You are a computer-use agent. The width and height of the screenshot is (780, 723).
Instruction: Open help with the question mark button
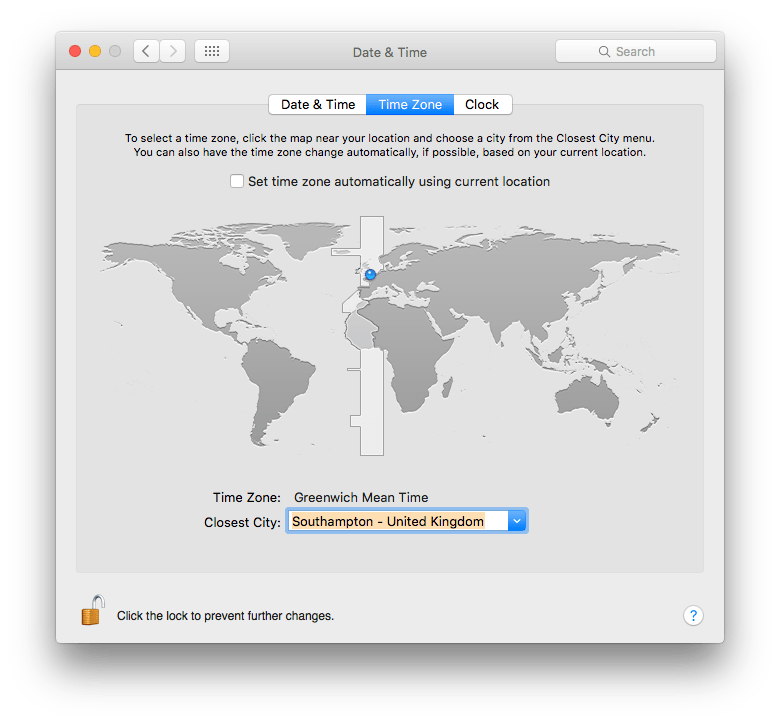pyautogui.click(x=693, y=615)
